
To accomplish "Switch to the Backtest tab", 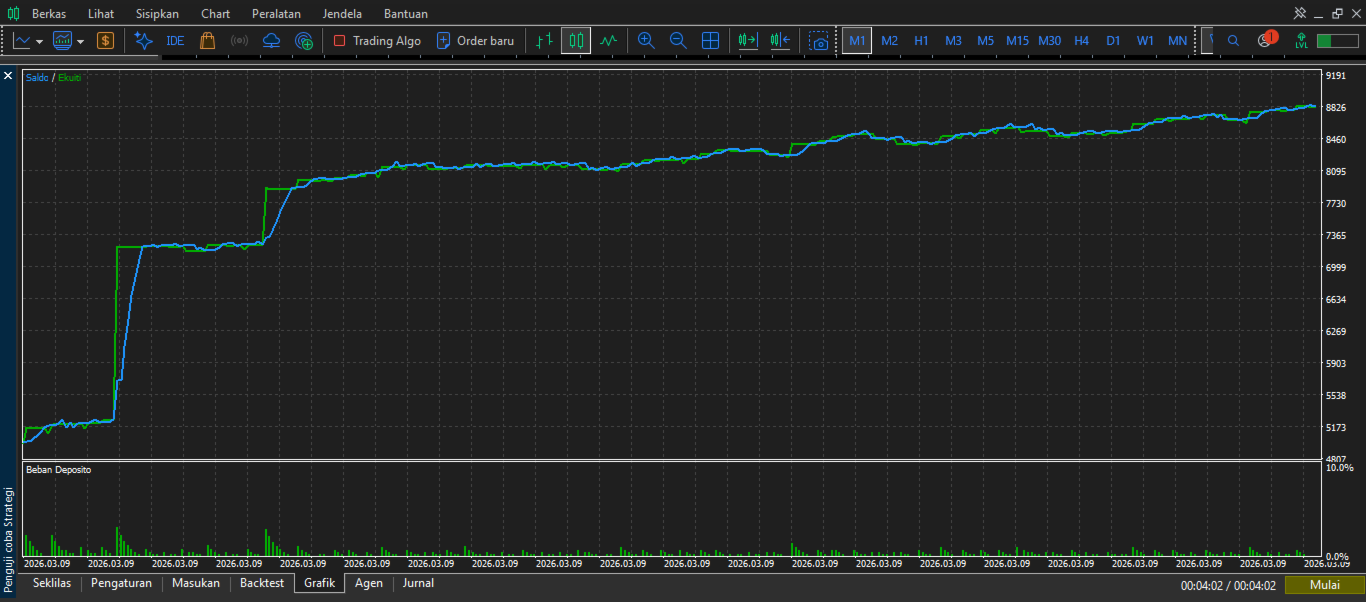I will click(x=262, y=583).
